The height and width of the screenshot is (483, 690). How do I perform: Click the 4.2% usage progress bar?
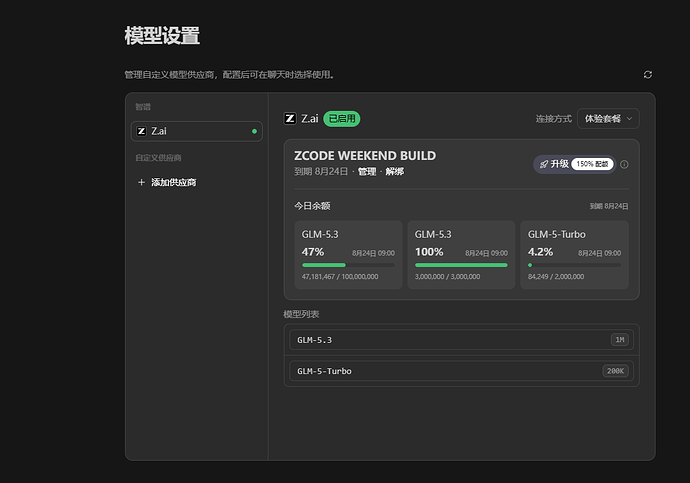pyautogui.click(x=574, y=265)
